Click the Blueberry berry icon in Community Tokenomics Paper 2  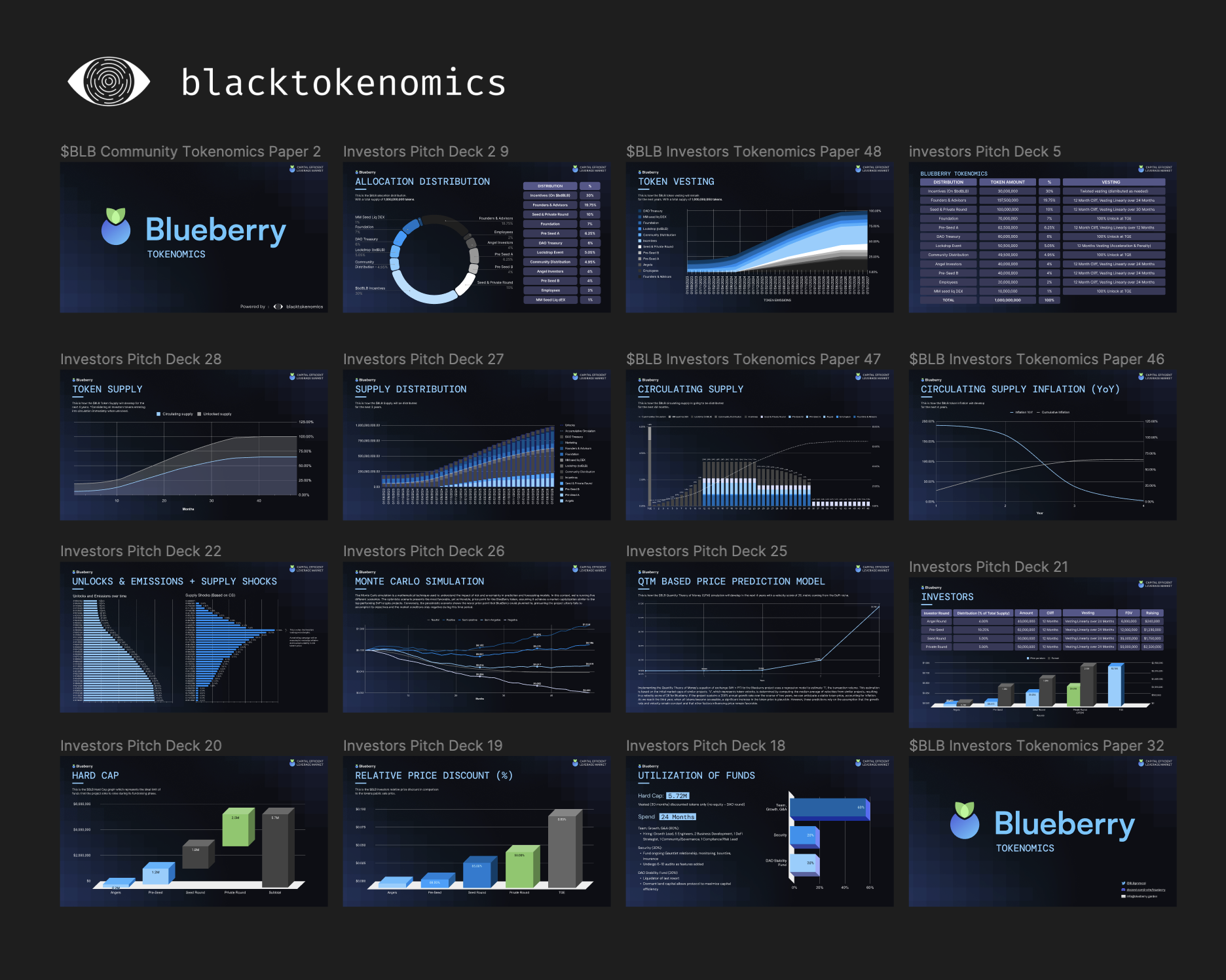(x=116, y=227)
